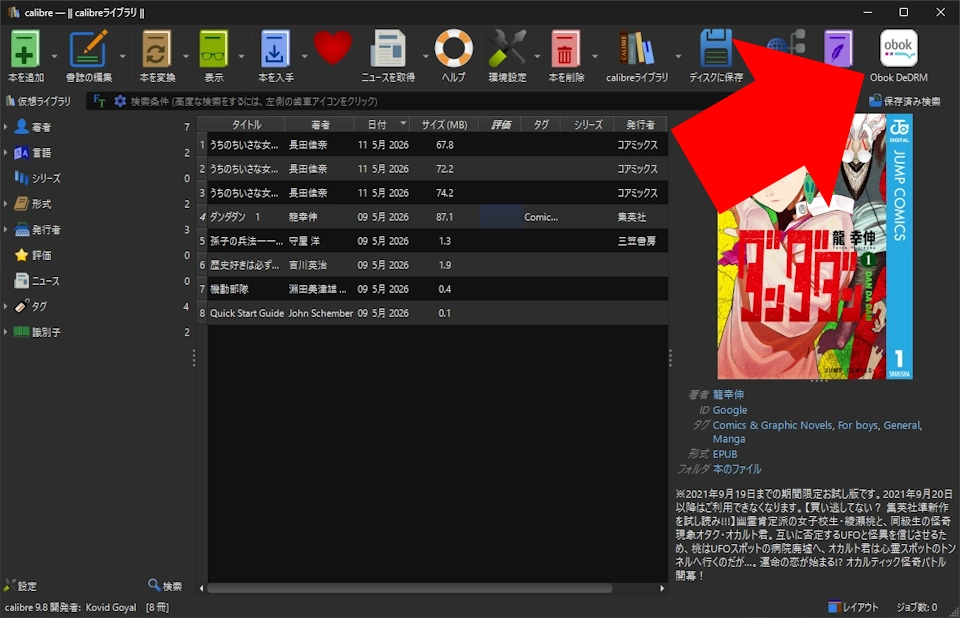Open Fetch news (ニュースを取得) icon
This screenshot has width=960, height=618.
[x=388, y=49]
